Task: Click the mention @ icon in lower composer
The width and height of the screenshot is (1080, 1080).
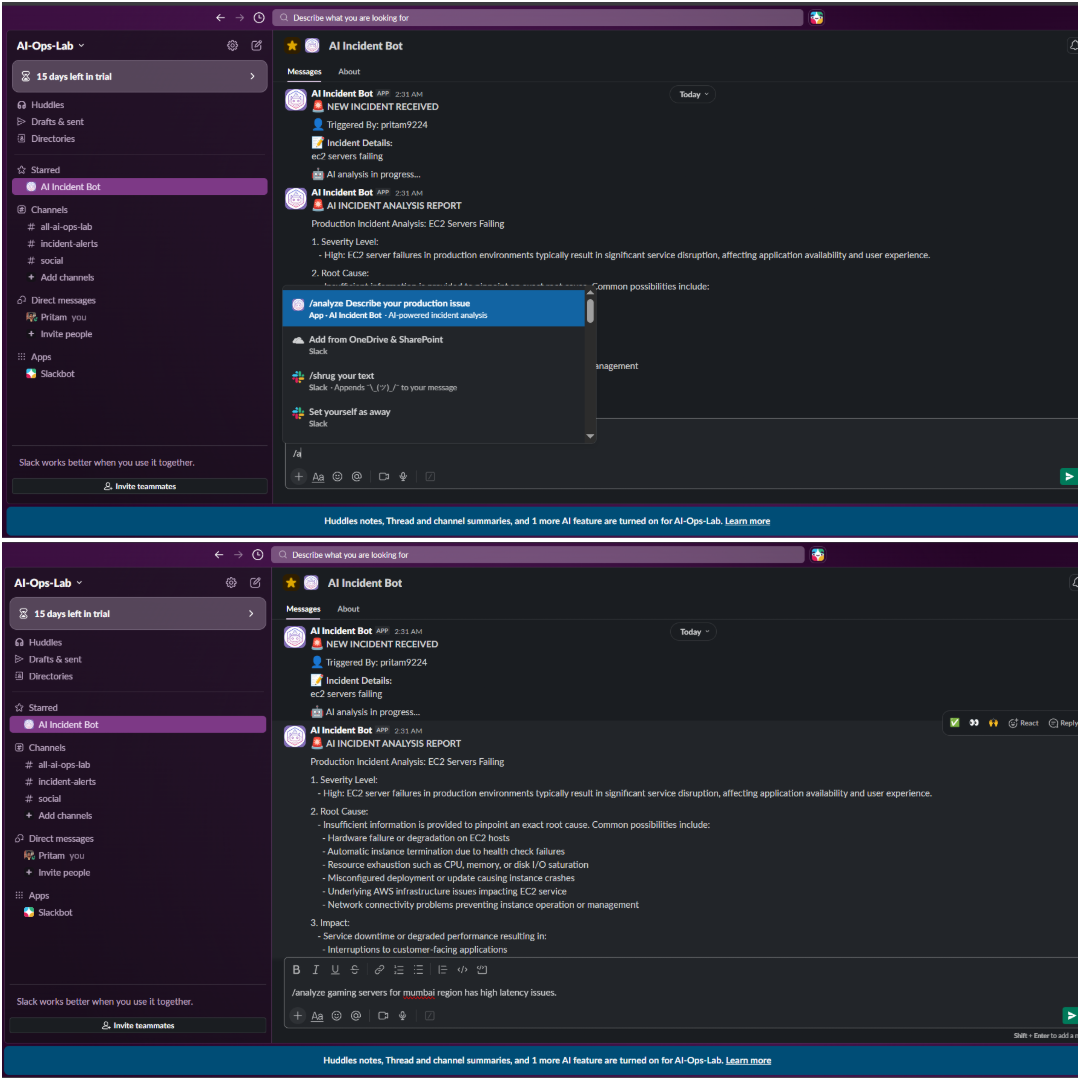Action: pos(355,1015)
